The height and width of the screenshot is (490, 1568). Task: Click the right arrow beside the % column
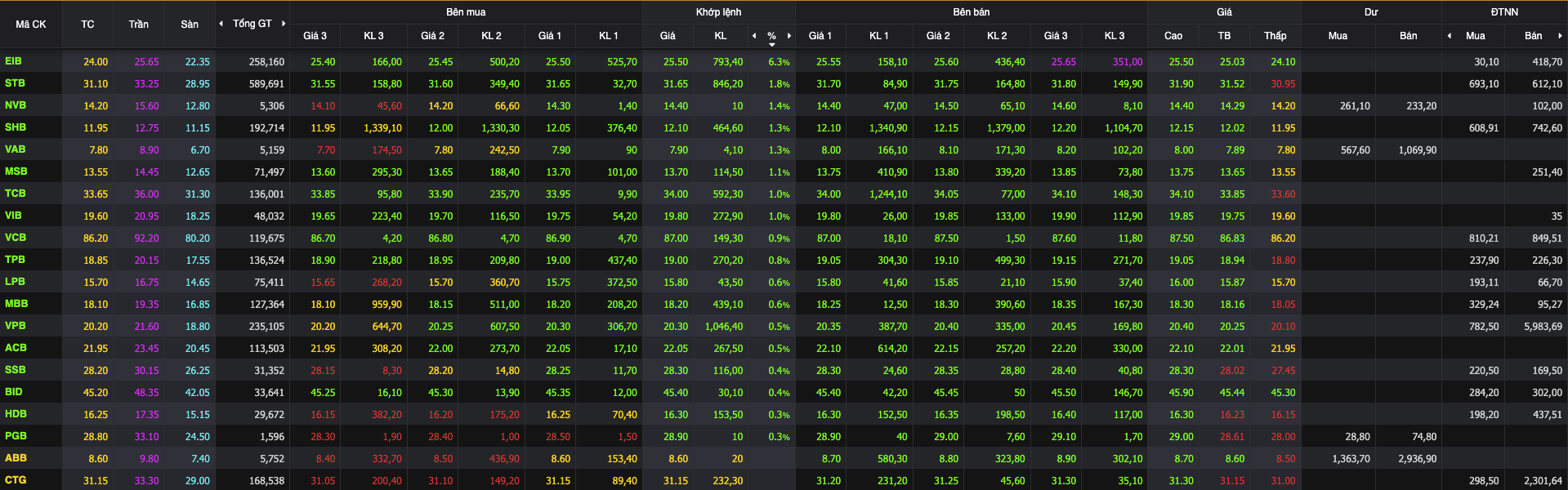pos(789,36)
